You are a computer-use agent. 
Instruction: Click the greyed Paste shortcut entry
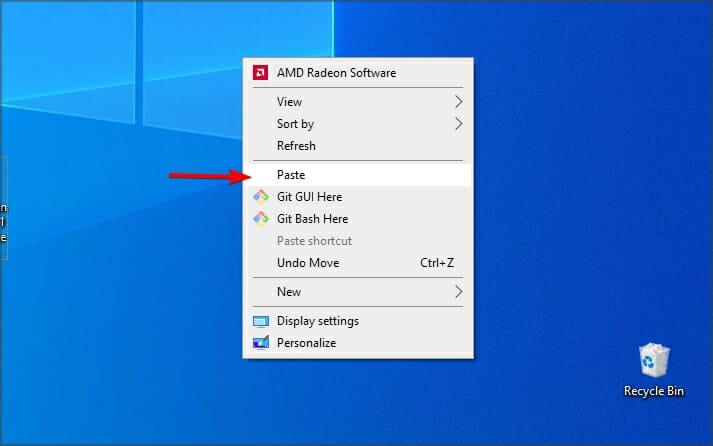pos(358,241)
